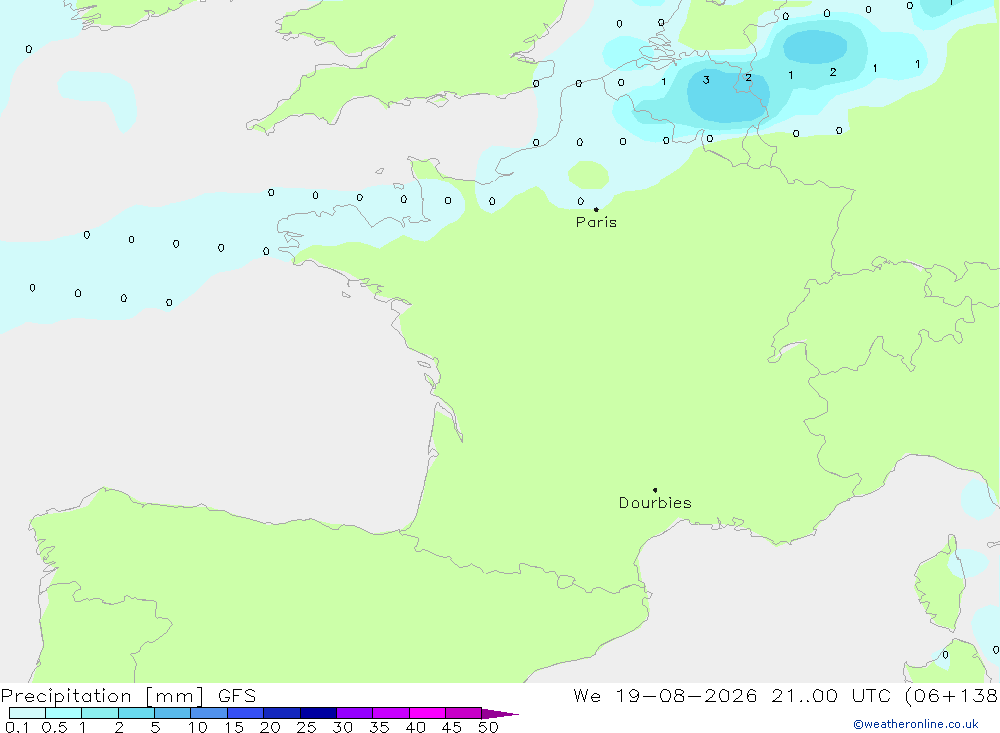
Task: Click the '0' precipitation value just above Paris
Action: click(580, 201)
